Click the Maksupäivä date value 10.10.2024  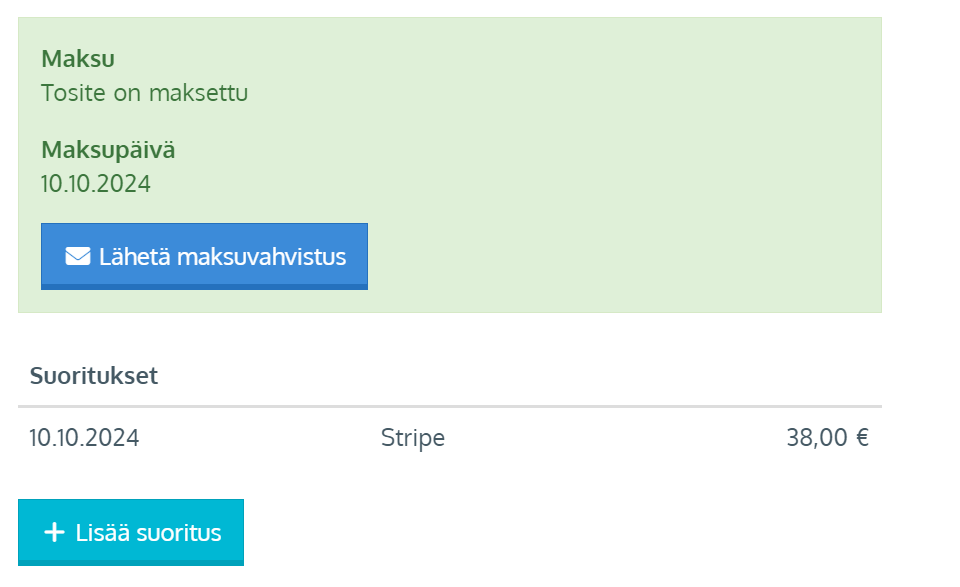coord(96,184)
